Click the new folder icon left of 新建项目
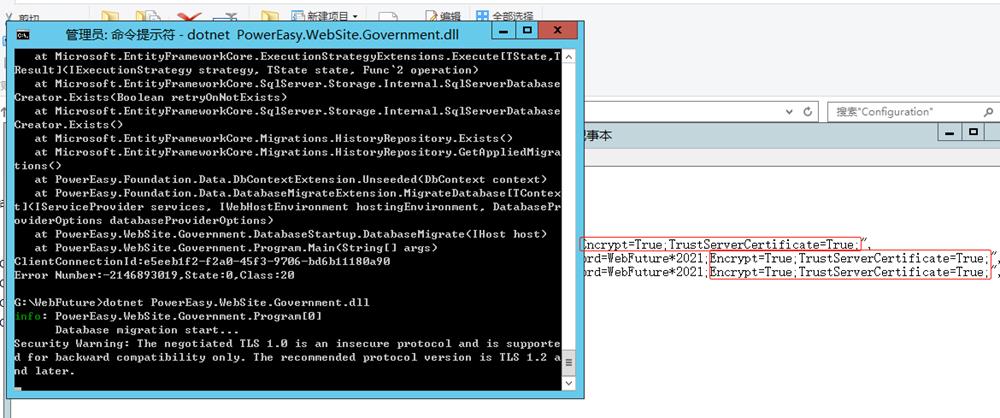This screenshot has height=418, width=1000. click(x=270, y=16)
